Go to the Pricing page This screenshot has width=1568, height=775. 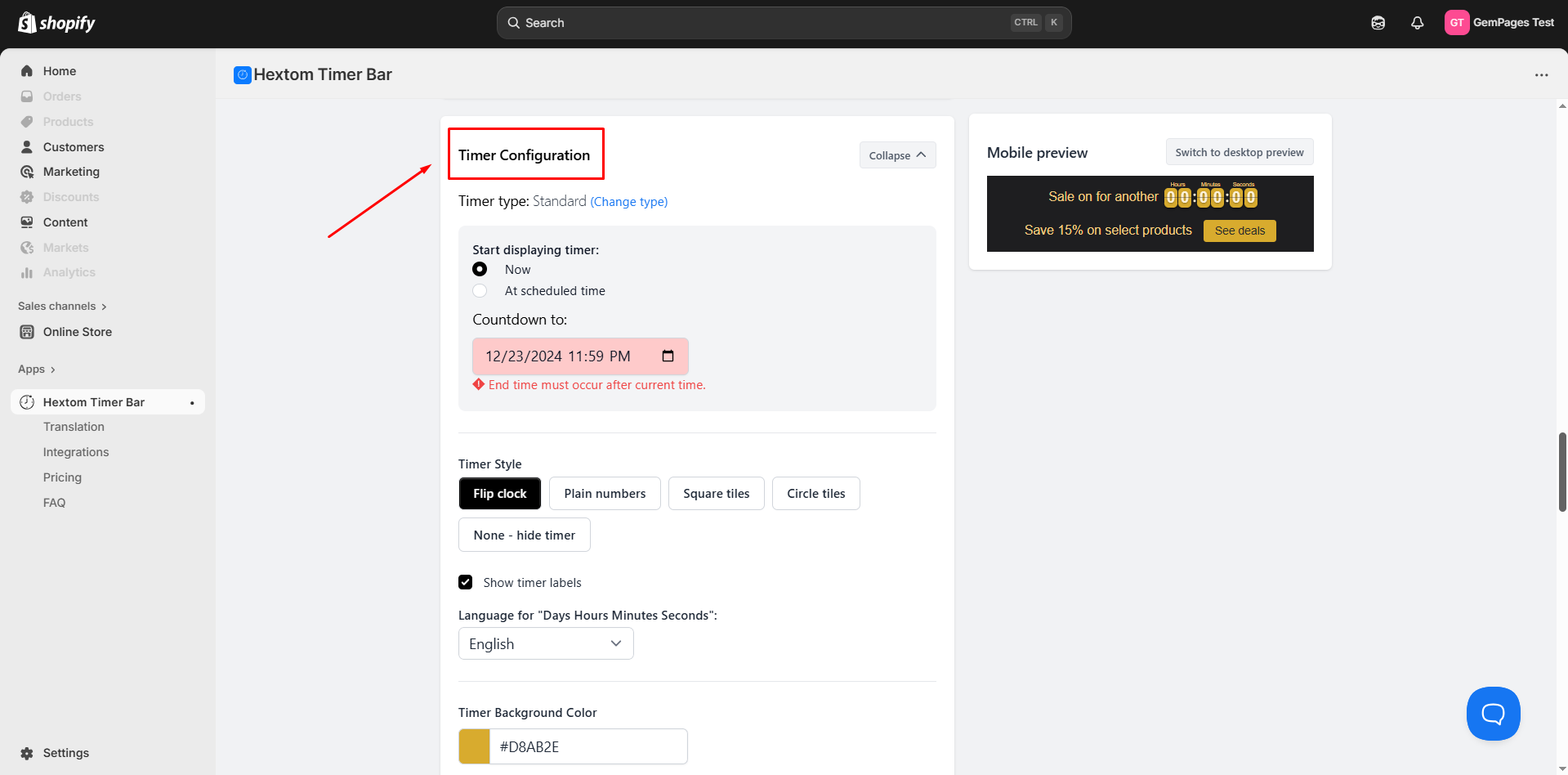[62, 477]
